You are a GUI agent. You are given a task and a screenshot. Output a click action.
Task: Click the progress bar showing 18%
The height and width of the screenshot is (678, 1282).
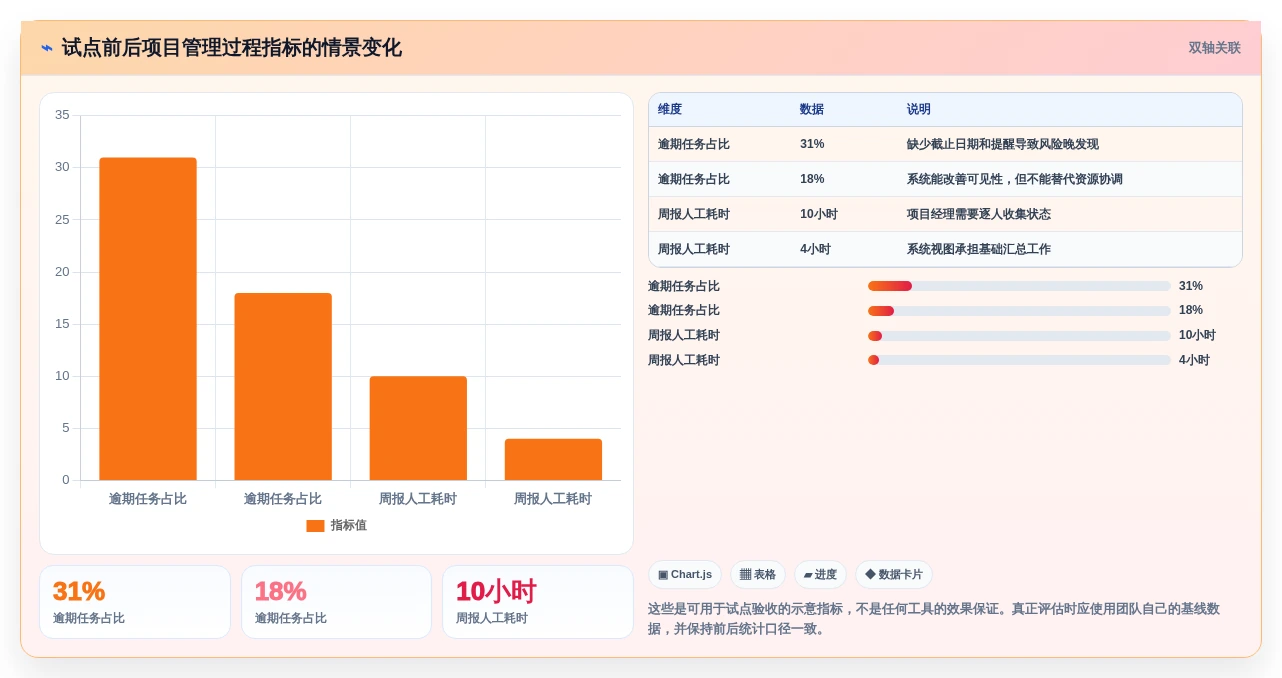tap(1019, 311)
